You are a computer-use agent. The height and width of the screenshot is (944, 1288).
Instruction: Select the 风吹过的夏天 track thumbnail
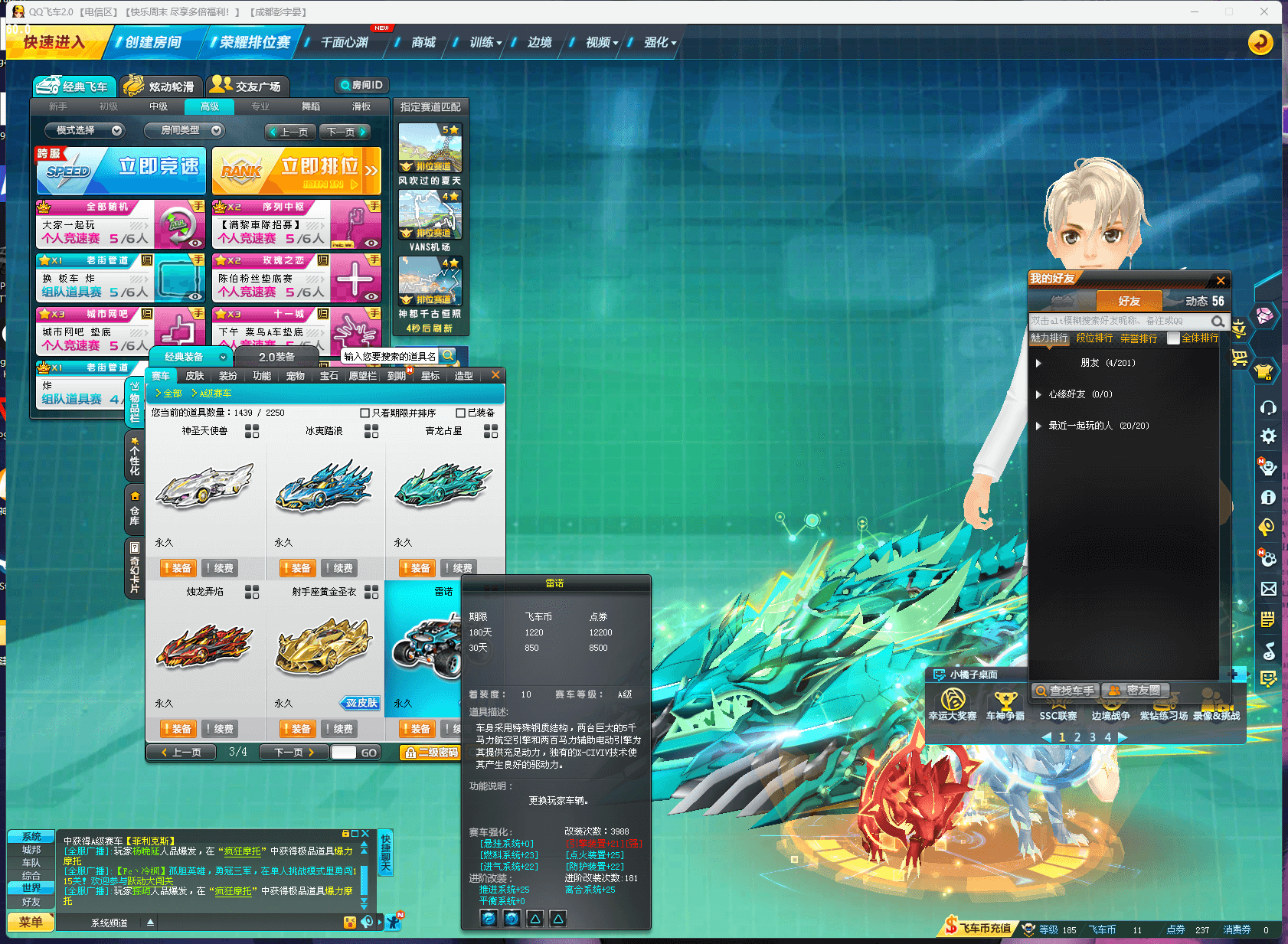430,148
